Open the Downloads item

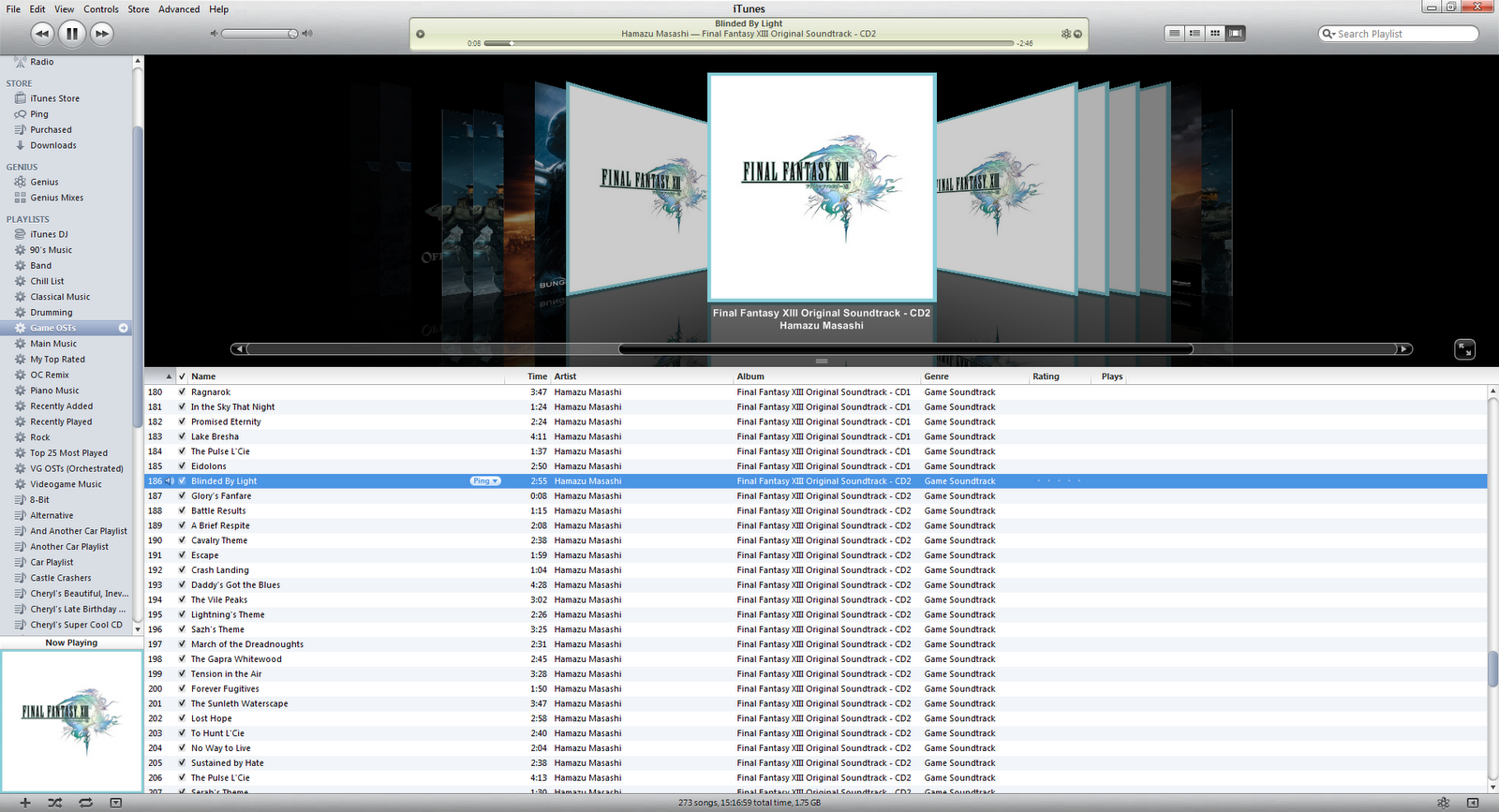point(52,145)
